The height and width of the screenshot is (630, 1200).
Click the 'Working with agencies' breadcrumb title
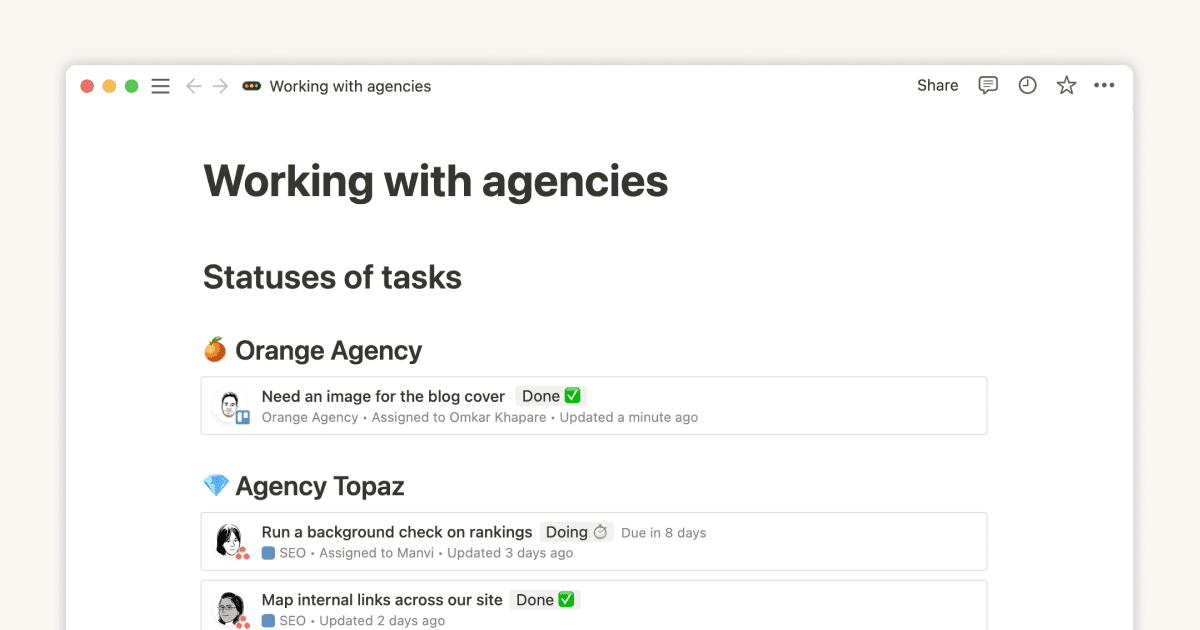(x=349, y=86)
